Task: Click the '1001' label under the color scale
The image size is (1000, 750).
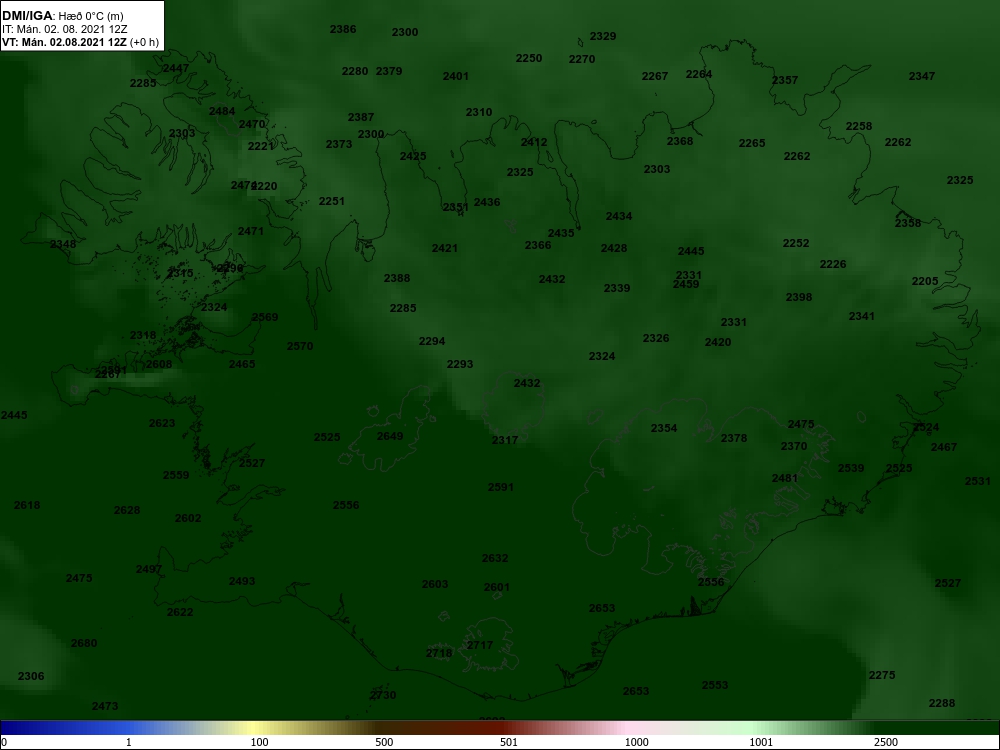Action: click(761, 742)
